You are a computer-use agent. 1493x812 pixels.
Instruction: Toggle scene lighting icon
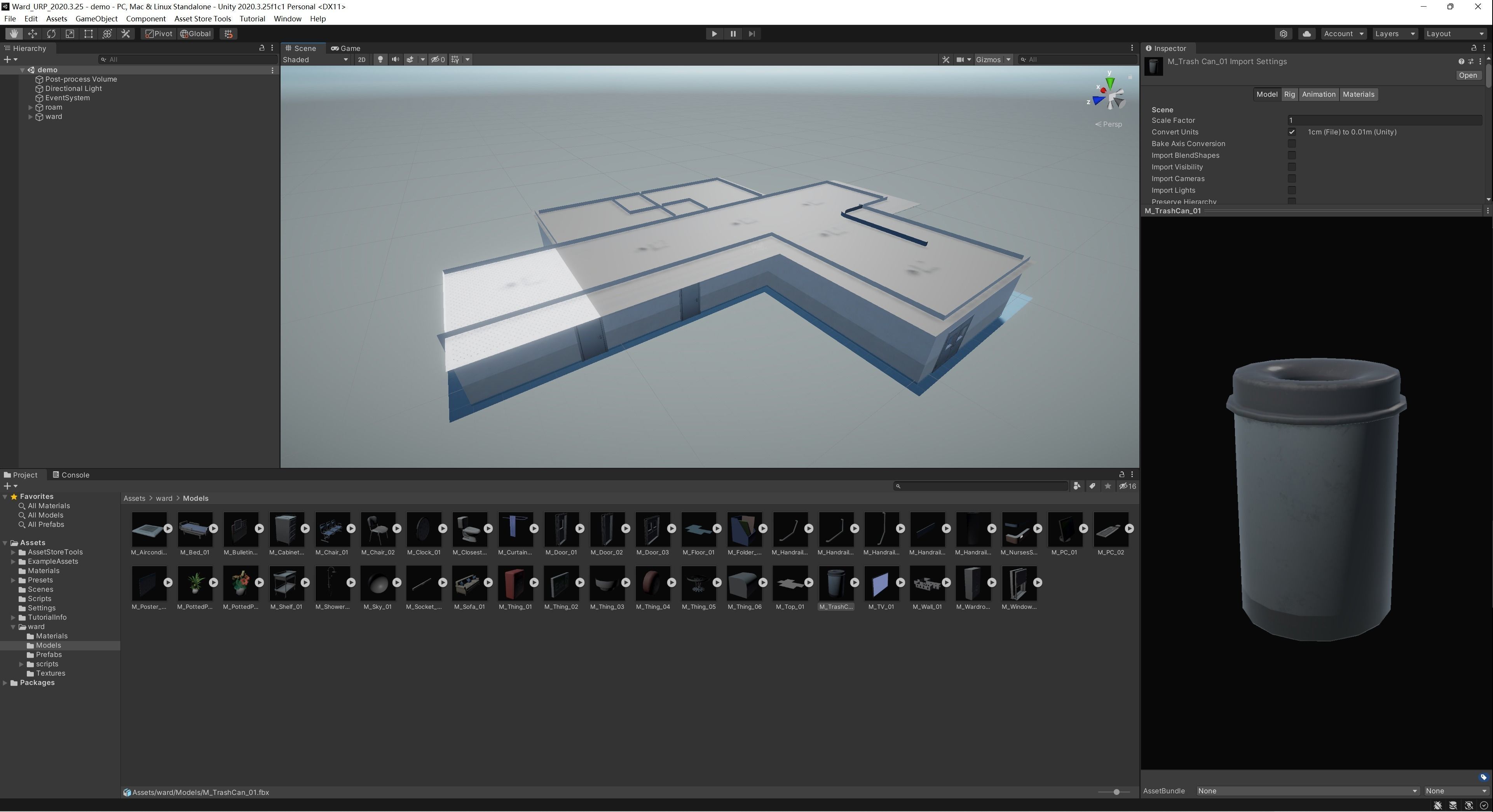pyautogui.click(x=380, y=59)
